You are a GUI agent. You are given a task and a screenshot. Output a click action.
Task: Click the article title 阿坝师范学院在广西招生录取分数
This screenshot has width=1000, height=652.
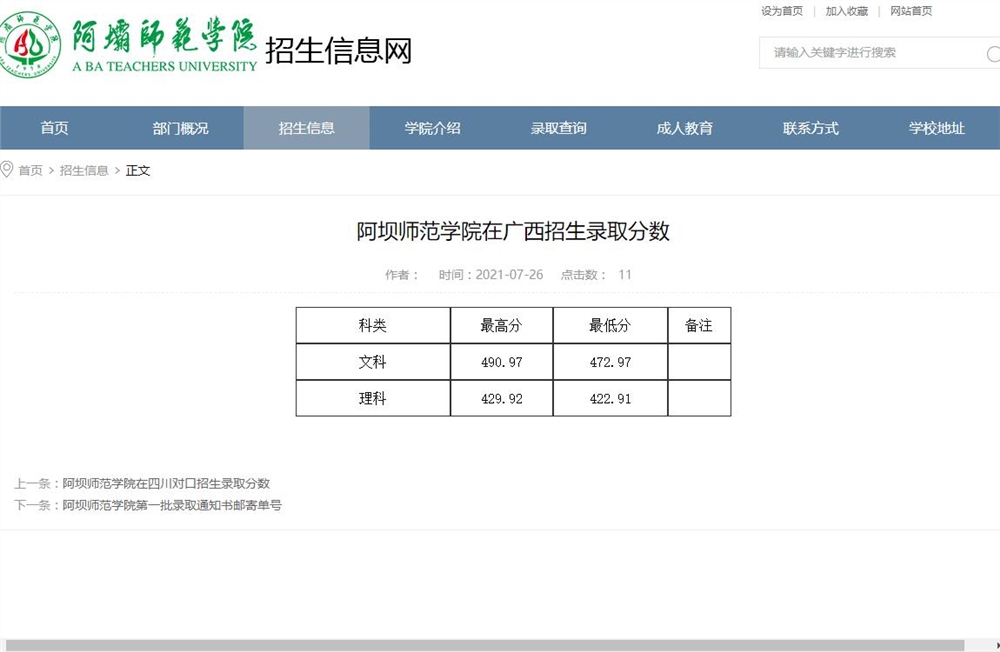pos(513,231)
